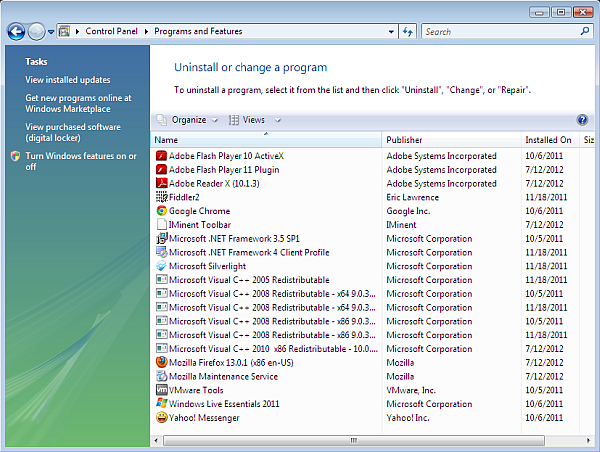Click the VMware, Inc. publisher cell

[x=411, y=390]
